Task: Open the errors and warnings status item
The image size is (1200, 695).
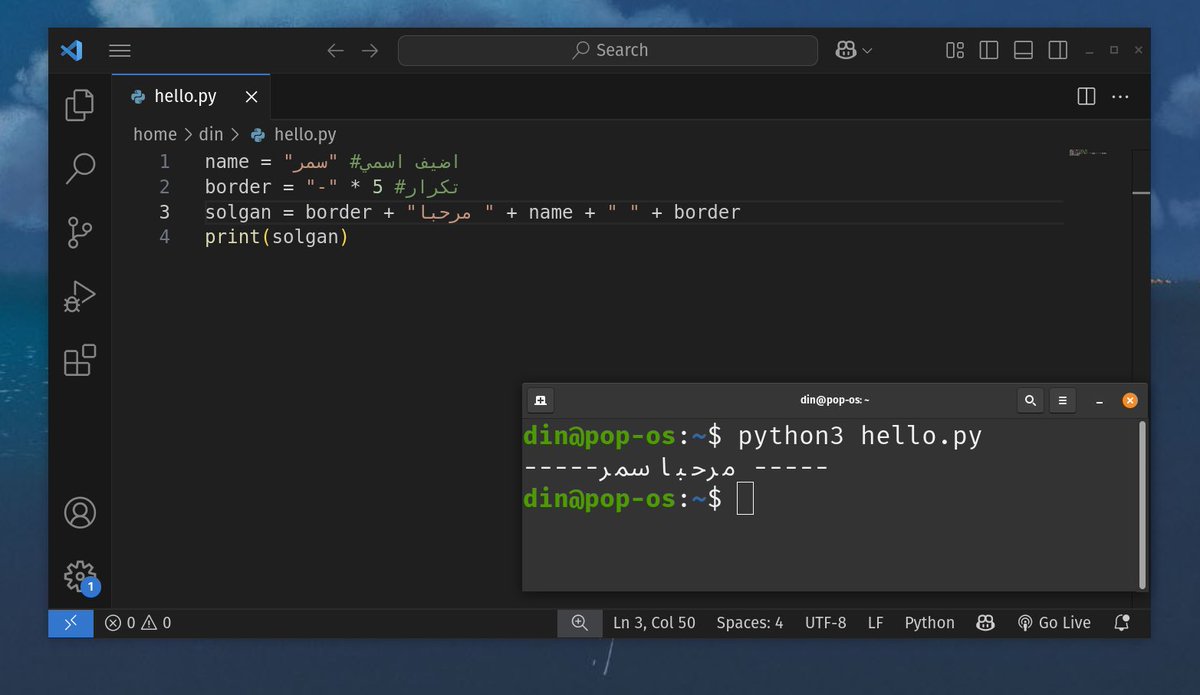Action: pos(138,622)
